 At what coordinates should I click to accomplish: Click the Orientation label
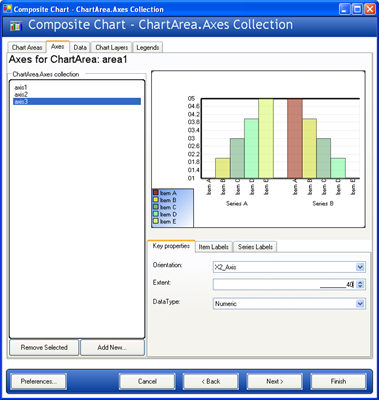point(167,265)
